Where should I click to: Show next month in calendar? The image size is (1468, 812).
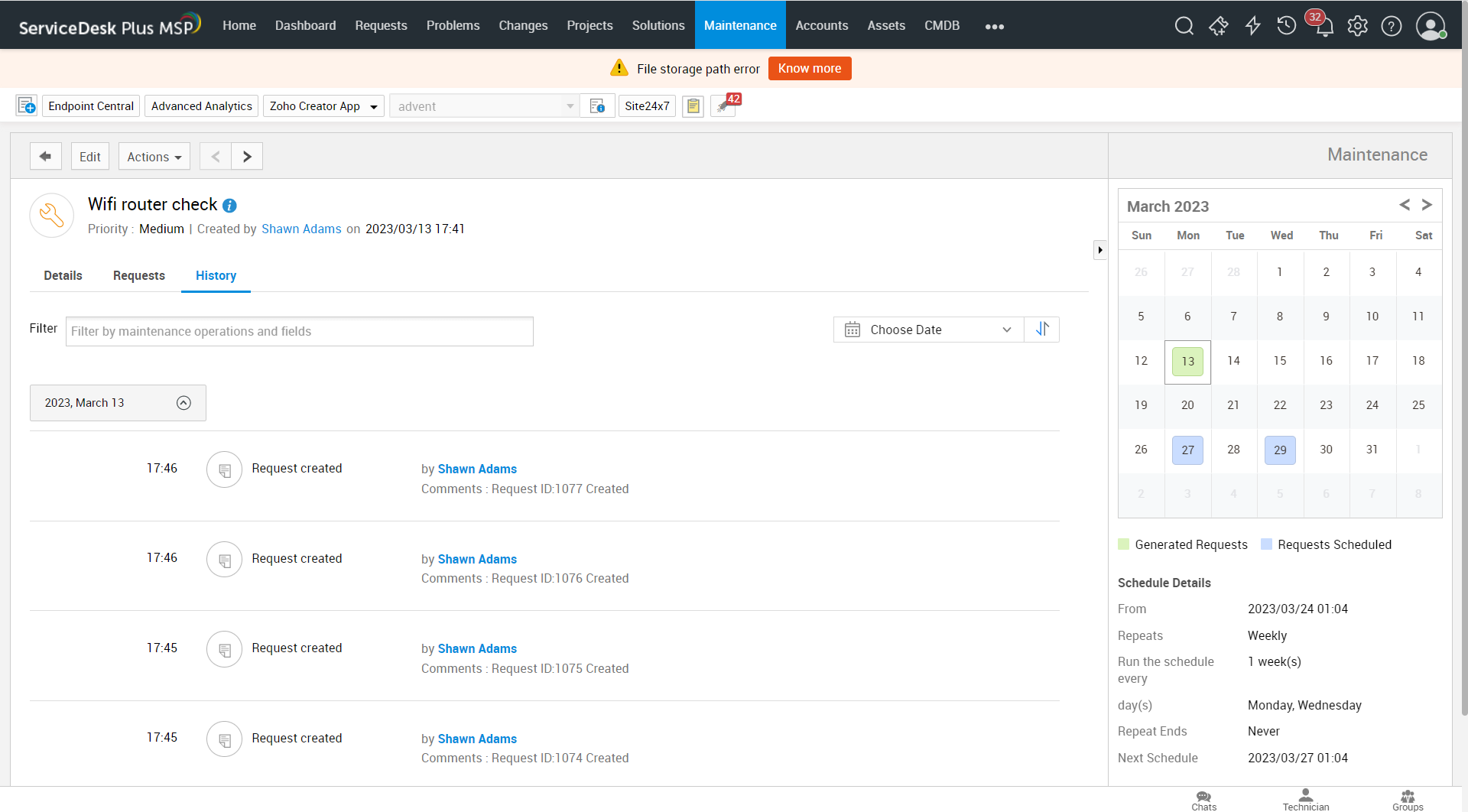click(x=1427, y=205)
